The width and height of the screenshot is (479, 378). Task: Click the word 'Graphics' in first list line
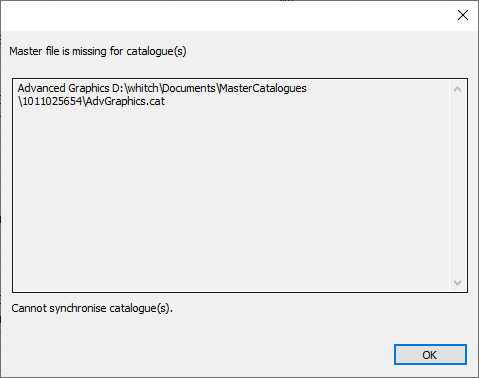[89, 88]
